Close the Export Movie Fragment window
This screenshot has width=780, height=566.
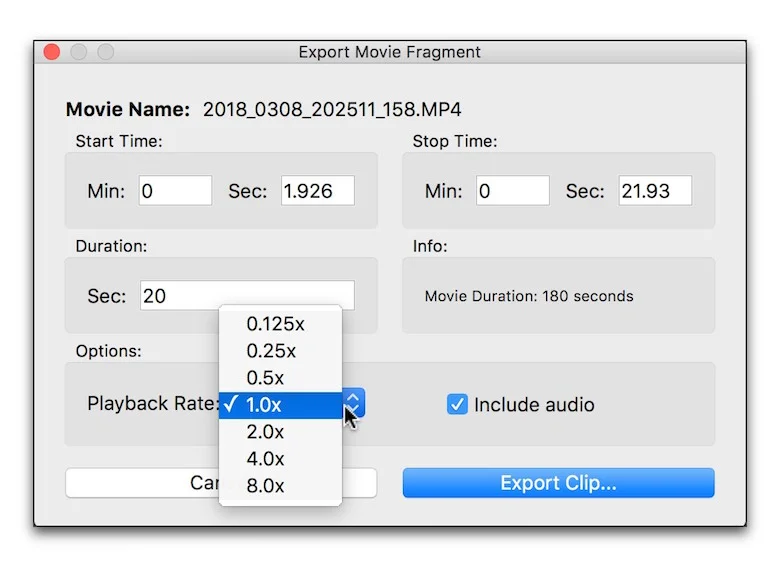52,52
